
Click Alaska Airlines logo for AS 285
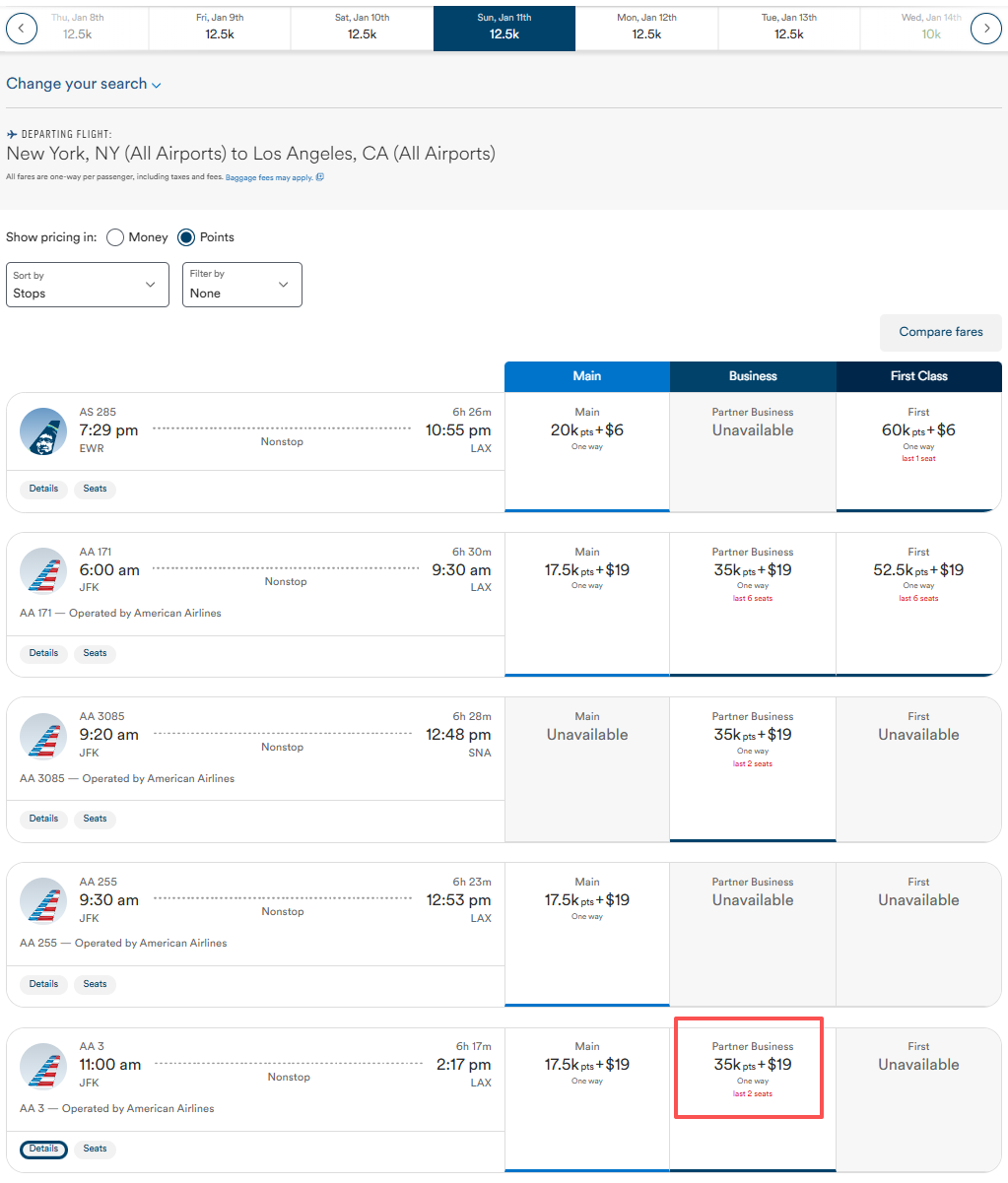(x=43, y=431)
